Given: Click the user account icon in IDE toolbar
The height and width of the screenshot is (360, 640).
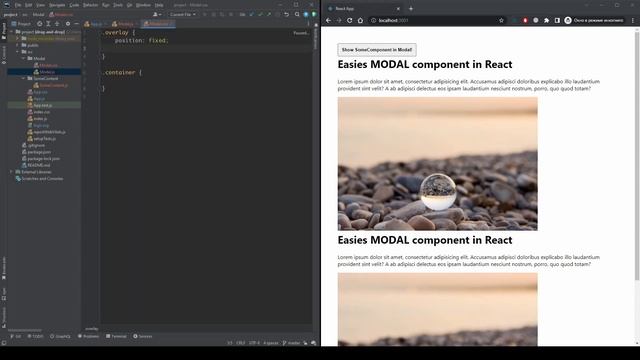Looking at the screenshot, I should click(x=157, y=14).
